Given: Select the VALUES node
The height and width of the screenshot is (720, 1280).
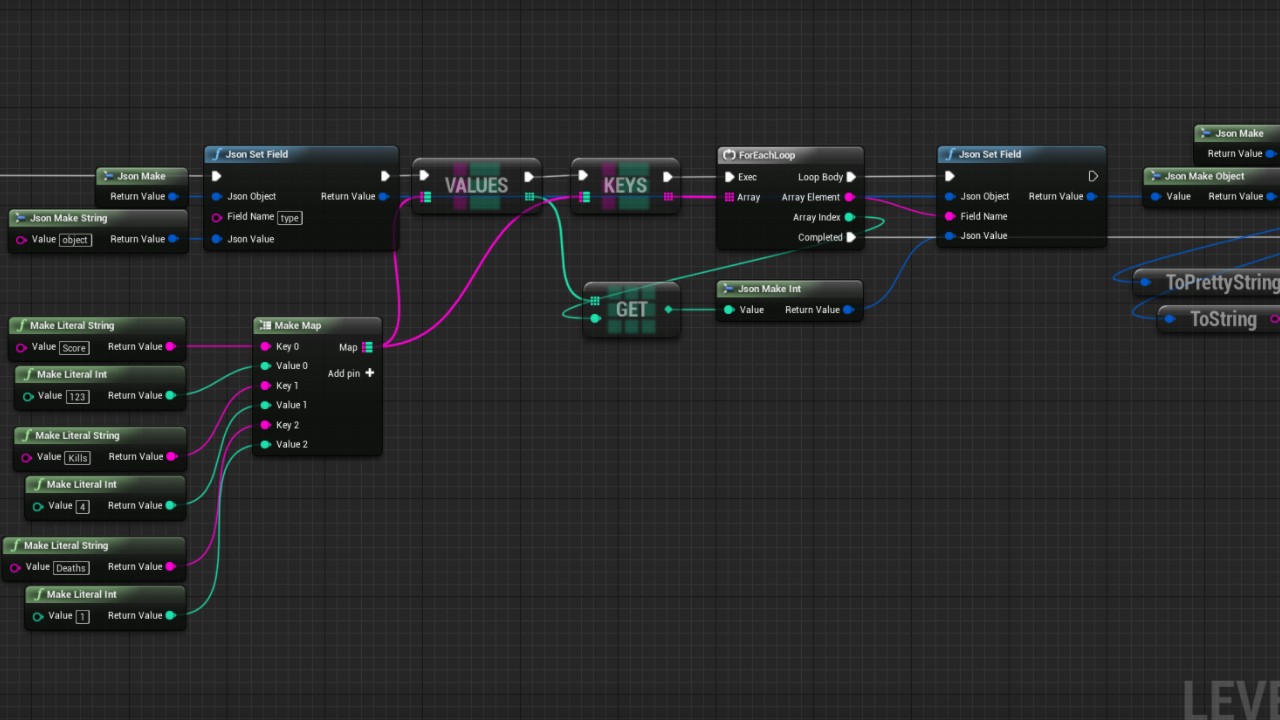Looking at the screenshot, I should [x=476, y=186].
